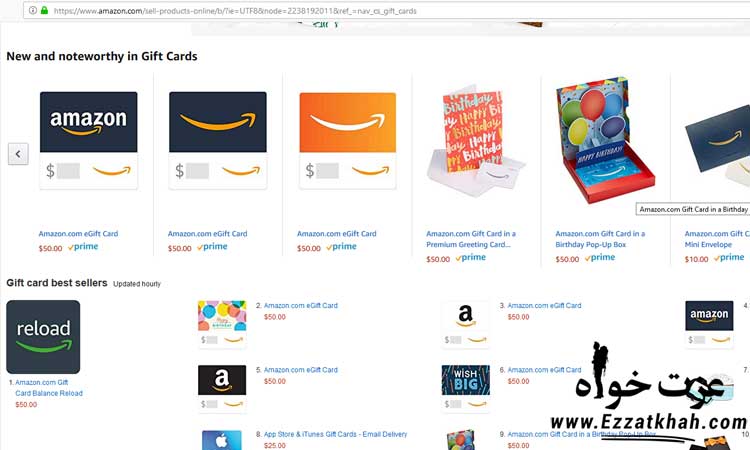The image size is (750, 450).
Task: Click the Wish Big eGift card thumbnail
Action: pos(465,388)
